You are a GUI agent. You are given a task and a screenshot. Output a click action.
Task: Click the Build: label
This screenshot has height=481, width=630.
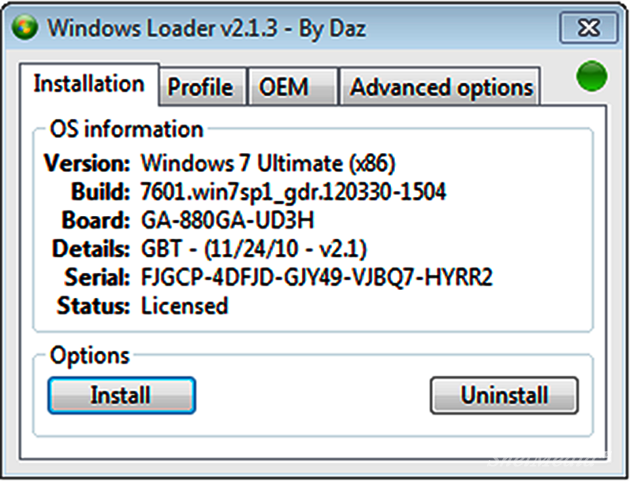(100, 192)
